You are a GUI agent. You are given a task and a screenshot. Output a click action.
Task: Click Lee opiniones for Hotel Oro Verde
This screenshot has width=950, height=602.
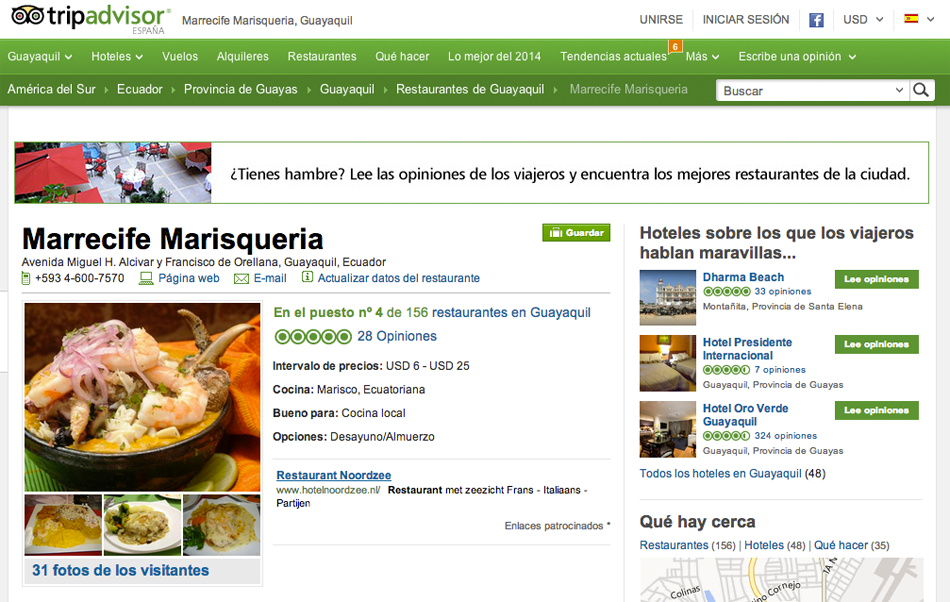[877, 410]
